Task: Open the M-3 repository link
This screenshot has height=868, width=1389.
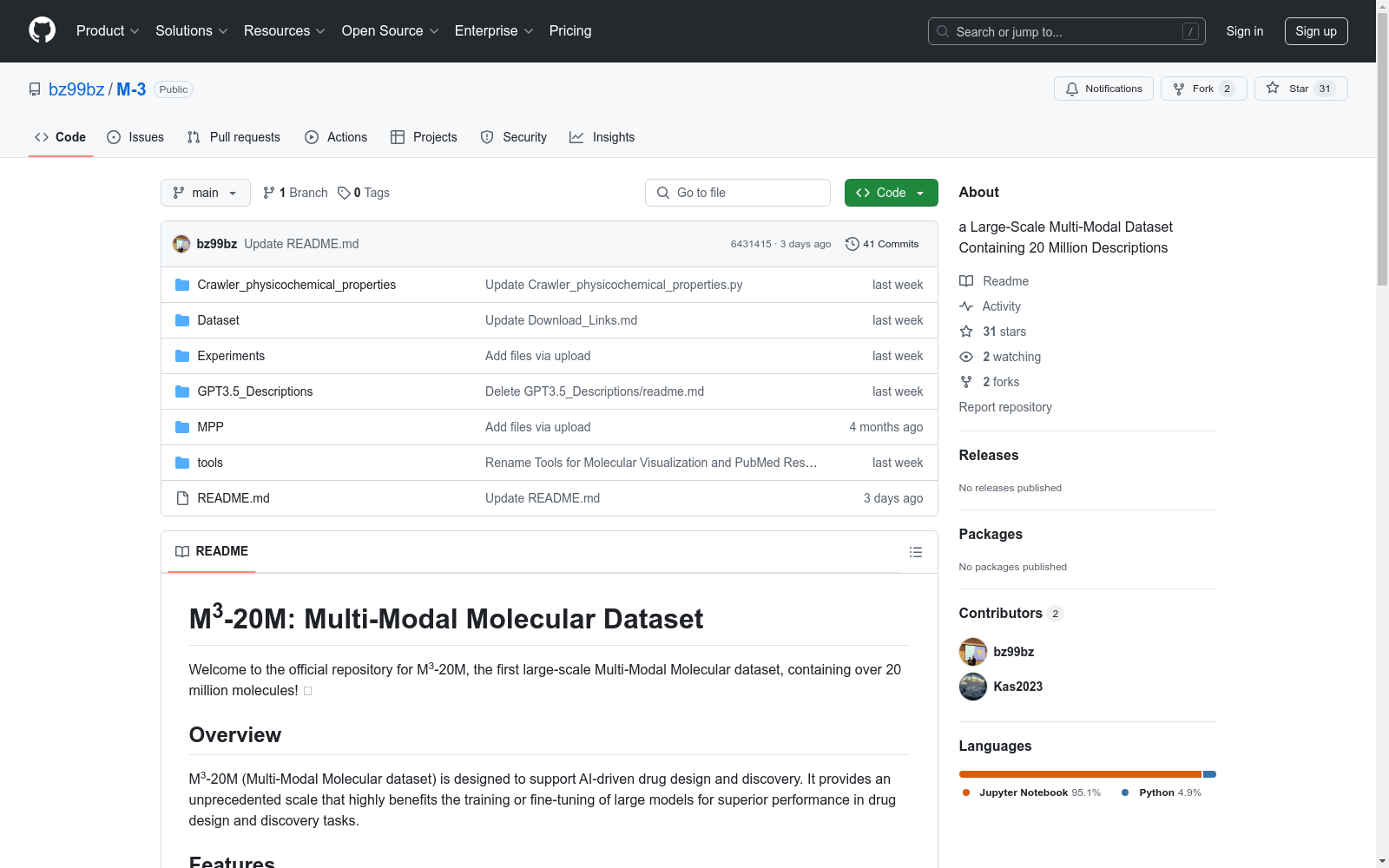Action: (x=131, y=89)
